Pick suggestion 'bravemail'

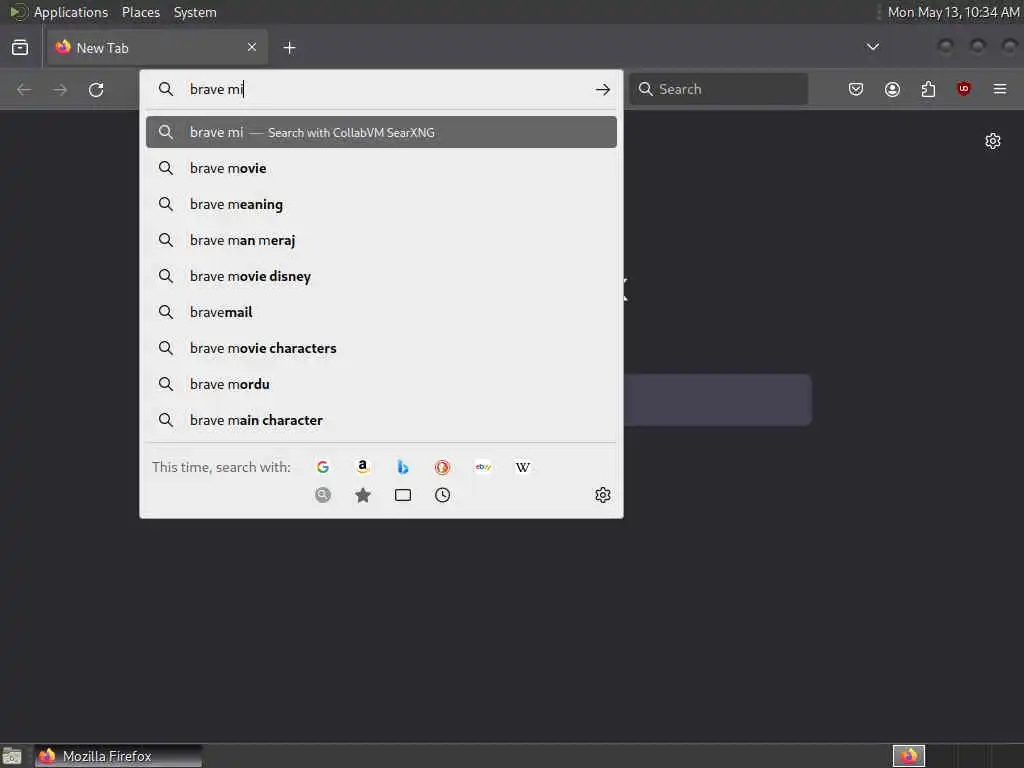(381, 312)
